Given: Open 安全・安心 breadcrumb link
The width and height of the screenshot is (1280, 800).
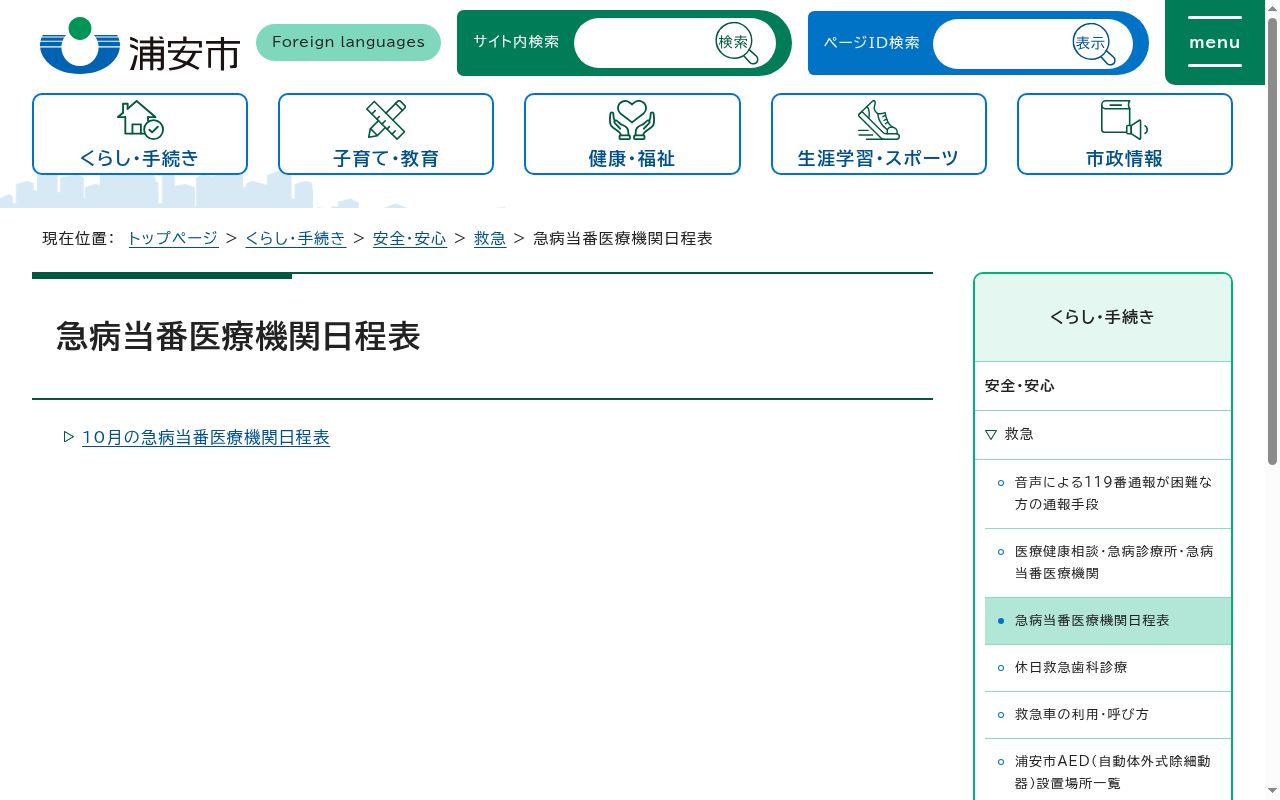Looking at the screenshot, I should pyautogui.click(x=410, y=238).
